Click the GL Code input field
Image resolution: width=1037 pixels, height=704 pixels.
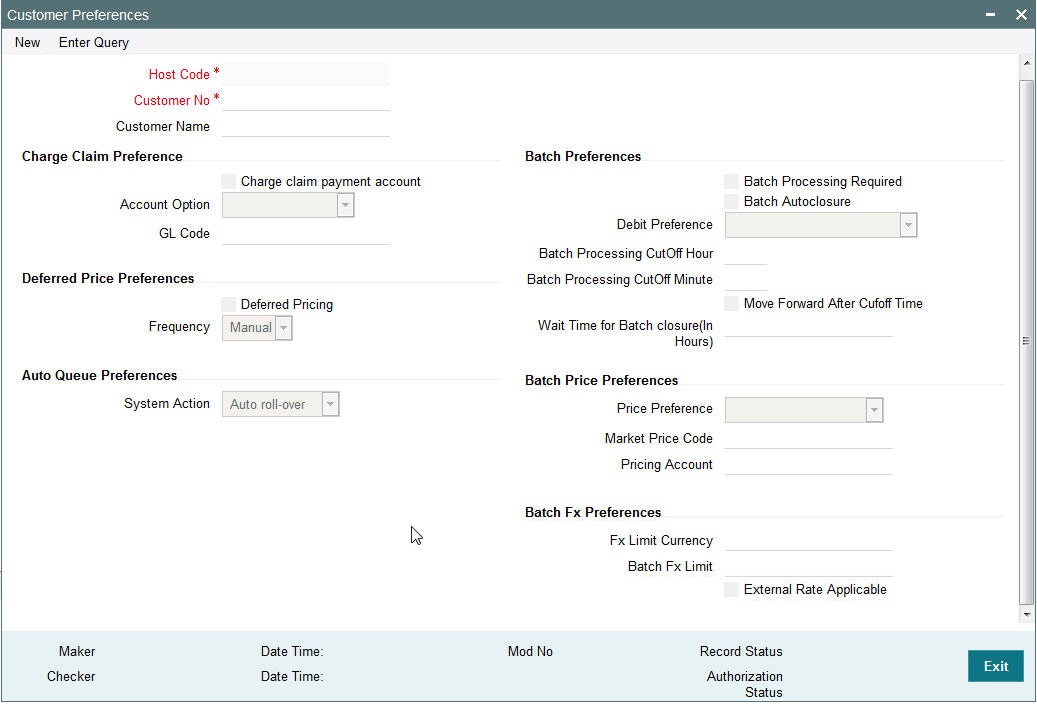tap(306, 233)
